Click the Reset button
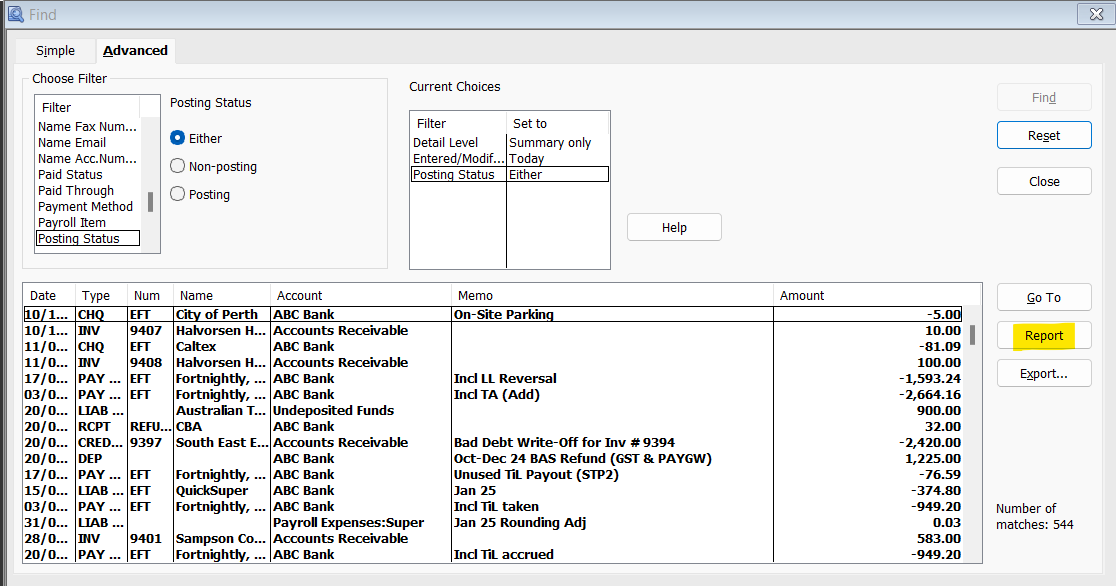The width and height of the screenshot is (1116, 586). pyautogui.click(x=1044, y=135)
